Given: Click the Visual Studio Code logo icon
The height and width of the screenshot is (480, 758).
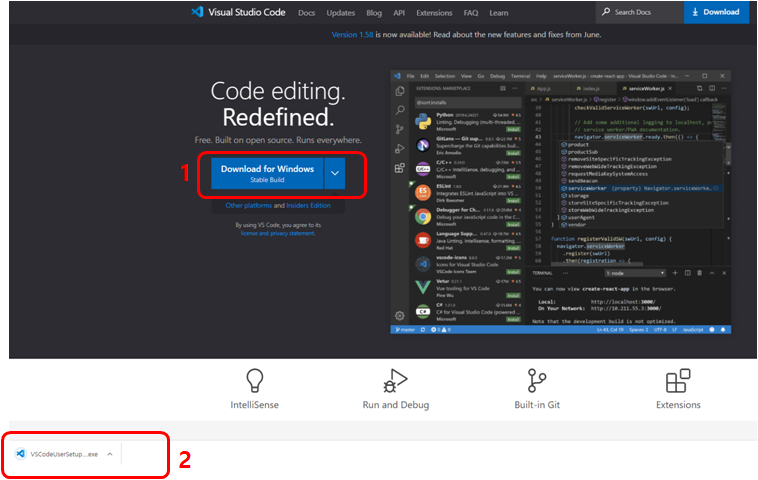Looking at the screenshot, I should (197, 12).
